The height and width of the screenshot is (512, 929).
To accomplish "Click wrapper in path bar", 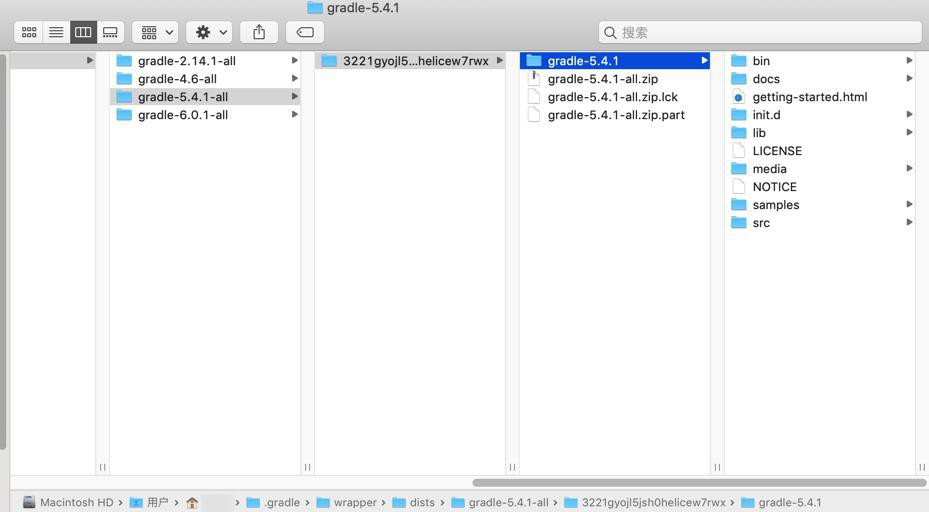I will pyautogui.click(x=347, y=503).
